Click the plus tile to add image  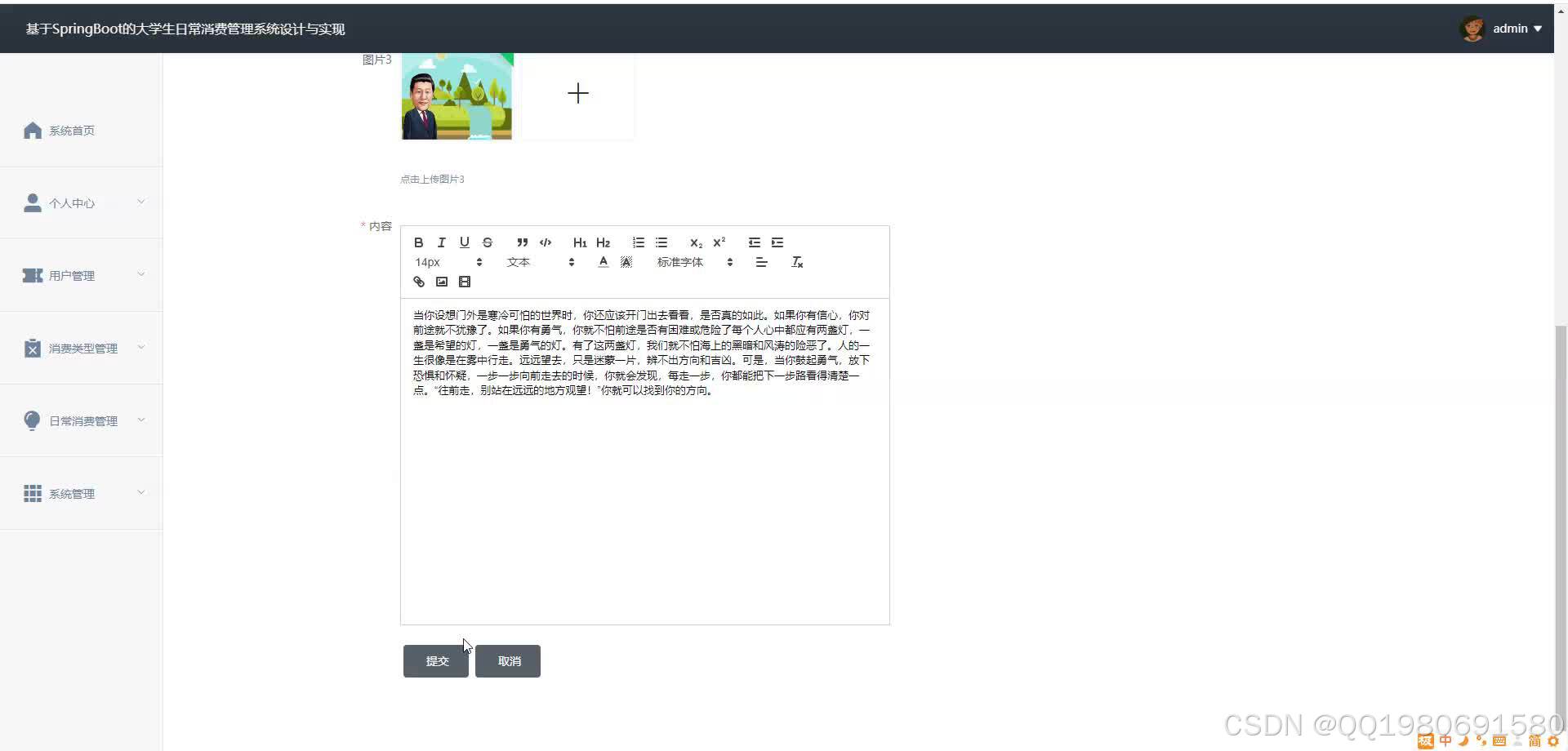tap(577, 92)
